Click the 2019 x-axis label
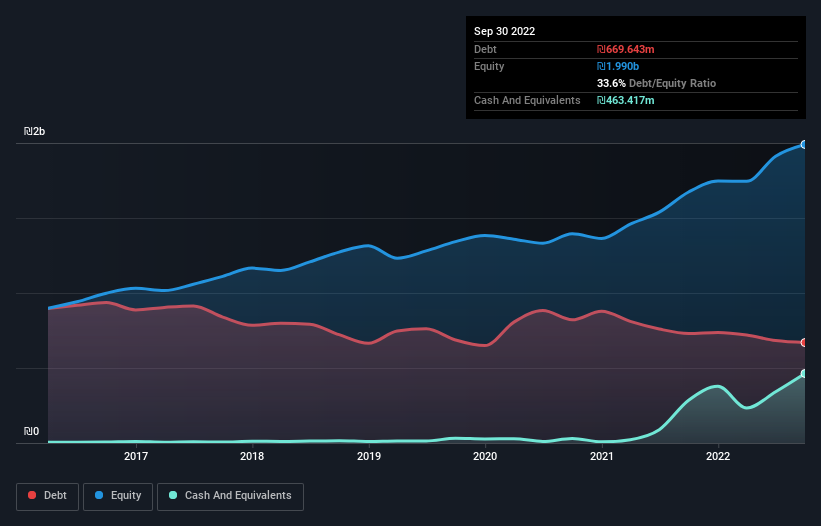This screenshot has width=821, height=526. (x=369, y=456)
